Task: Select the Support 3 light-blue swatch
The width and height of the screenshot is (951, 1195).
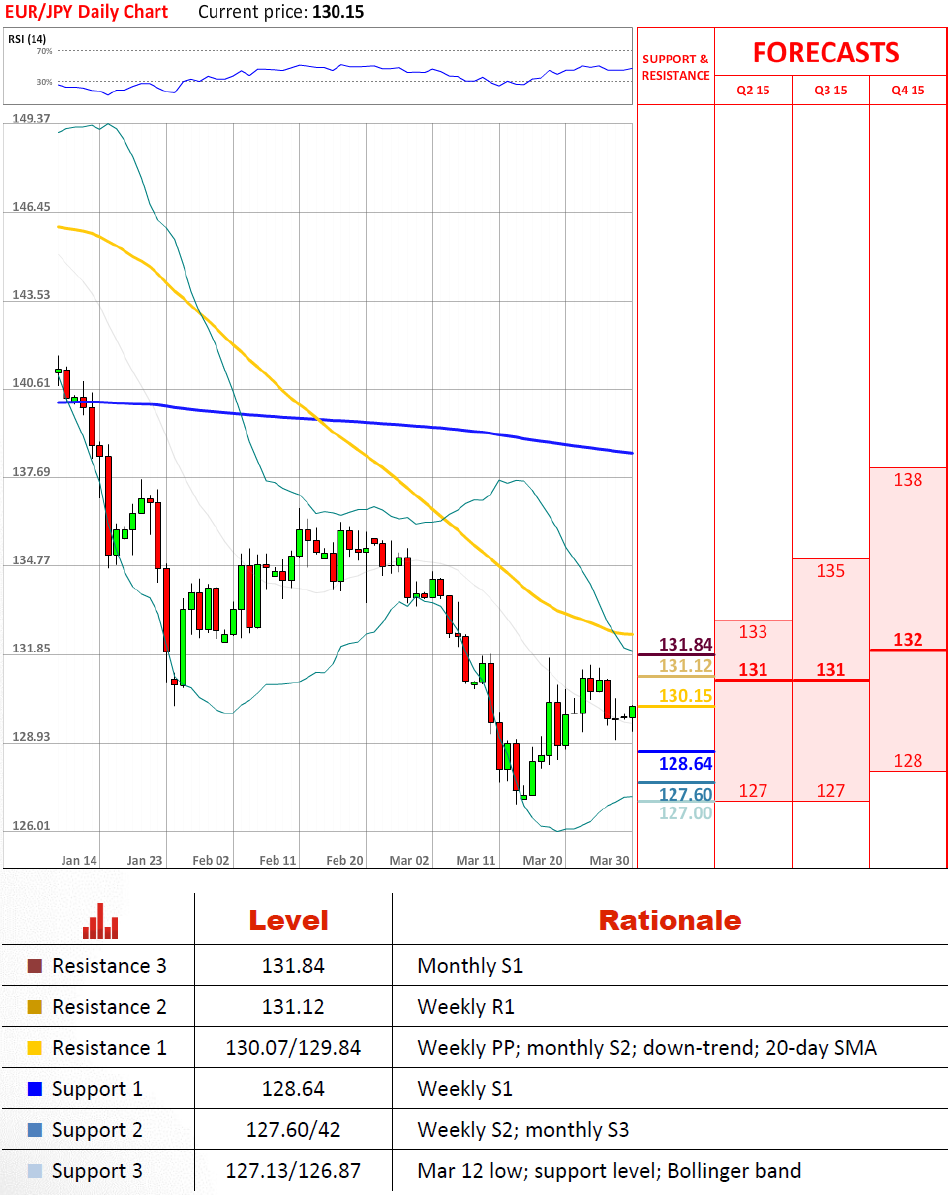Action: pos(34,1171)
